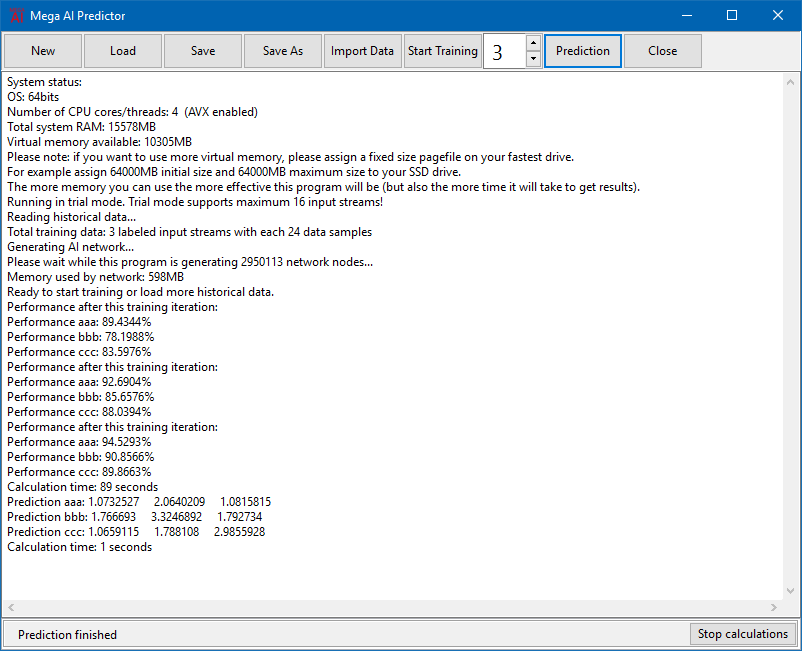Increase iteration count with up spinner arrow
Viewport: 802px width, 651px height.
pos(533,43)
